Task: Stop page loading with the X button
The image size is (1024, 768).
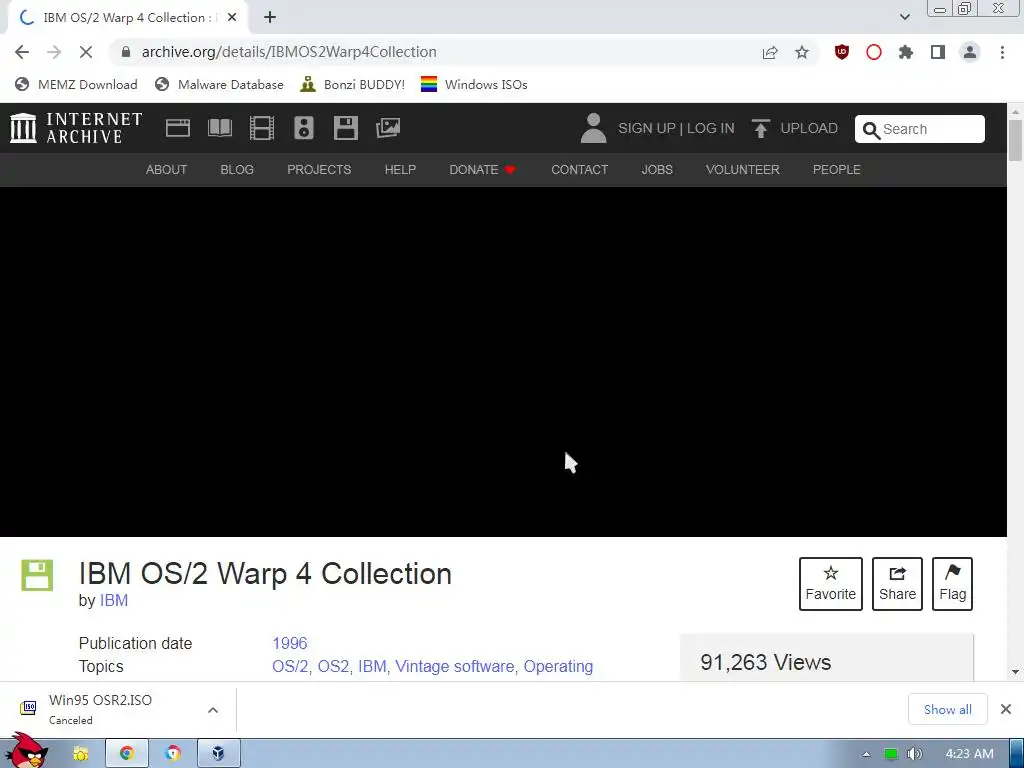Action: coord(86,52)
